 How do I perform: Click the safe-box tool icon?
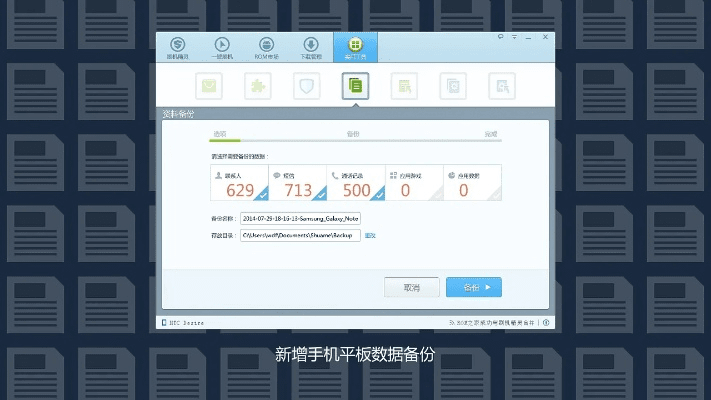[453, 86]
